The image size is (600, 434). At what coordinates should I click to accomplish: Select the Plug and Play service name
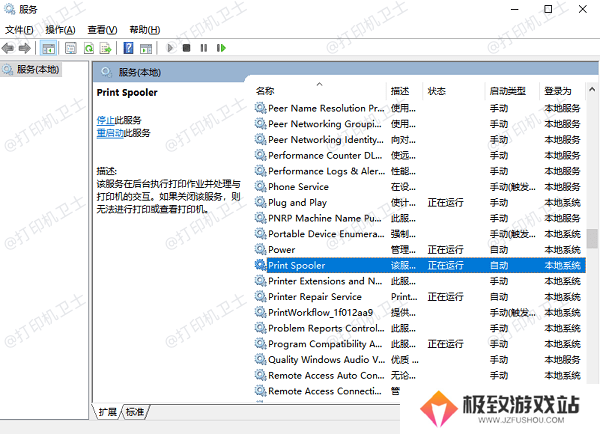[x=297, y=202]
